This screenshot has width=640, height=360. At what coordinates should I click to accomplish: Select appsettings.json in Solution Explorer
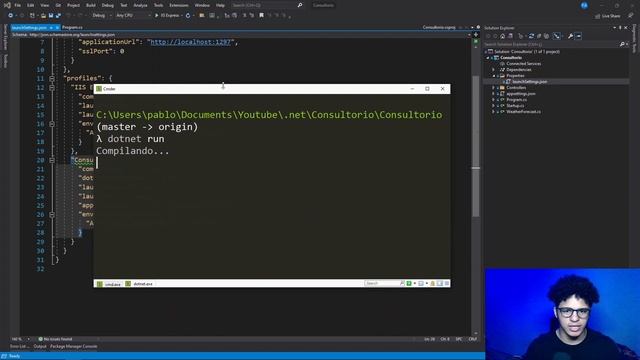521,94
